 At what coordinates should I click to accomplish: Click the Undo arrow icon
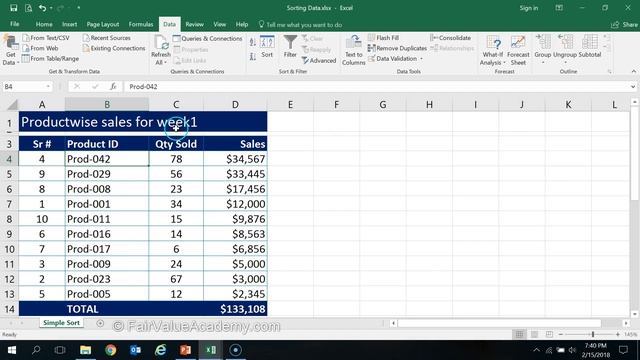[x=42, y=8]
